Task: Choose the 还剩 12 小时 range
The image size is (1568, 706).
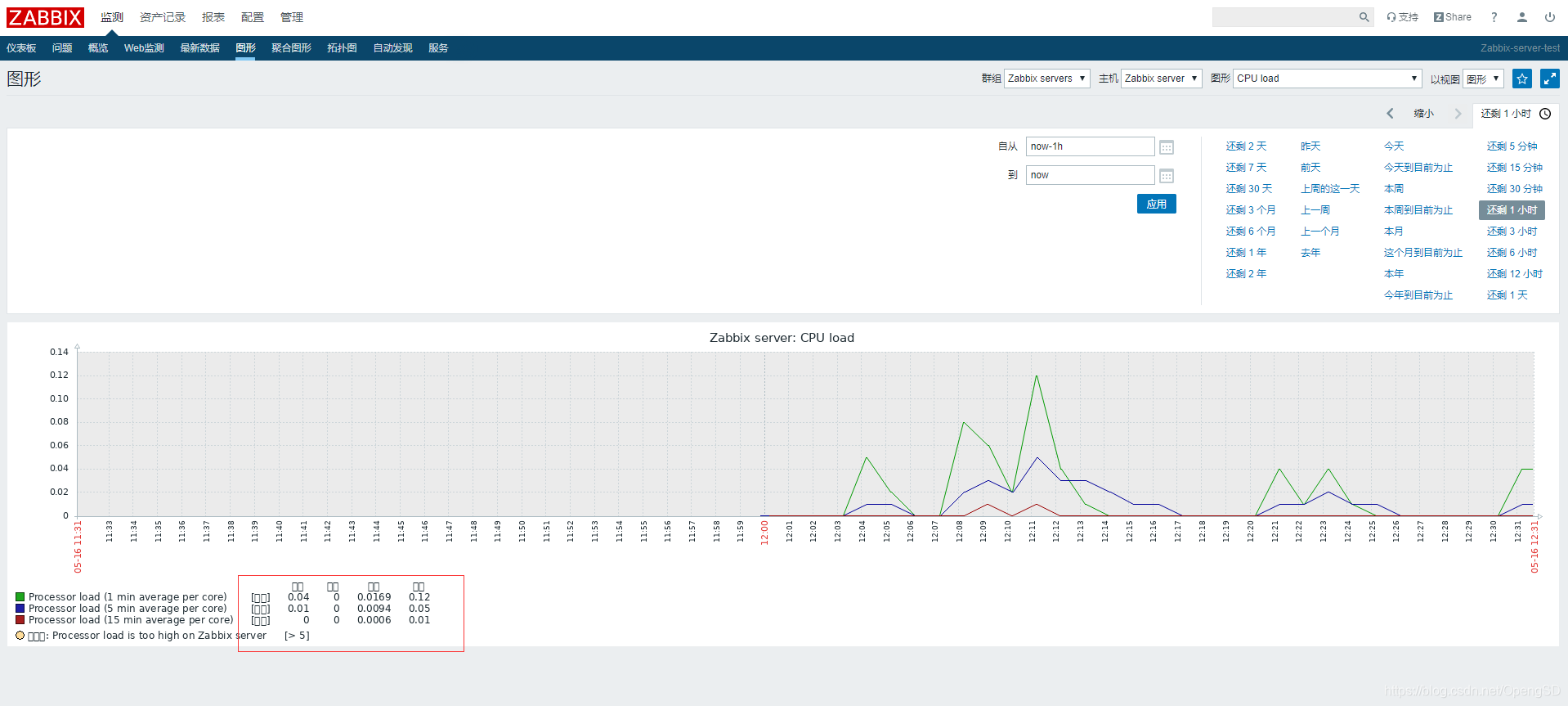Action: (1515, 274)
